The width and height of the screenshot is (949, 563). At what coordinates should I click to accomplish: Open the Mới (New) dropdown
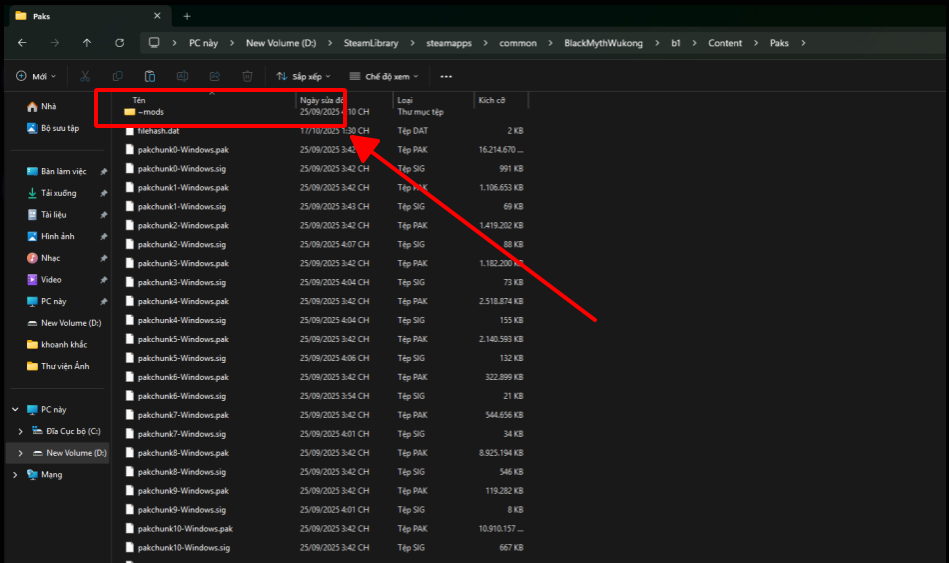[35, 76]
